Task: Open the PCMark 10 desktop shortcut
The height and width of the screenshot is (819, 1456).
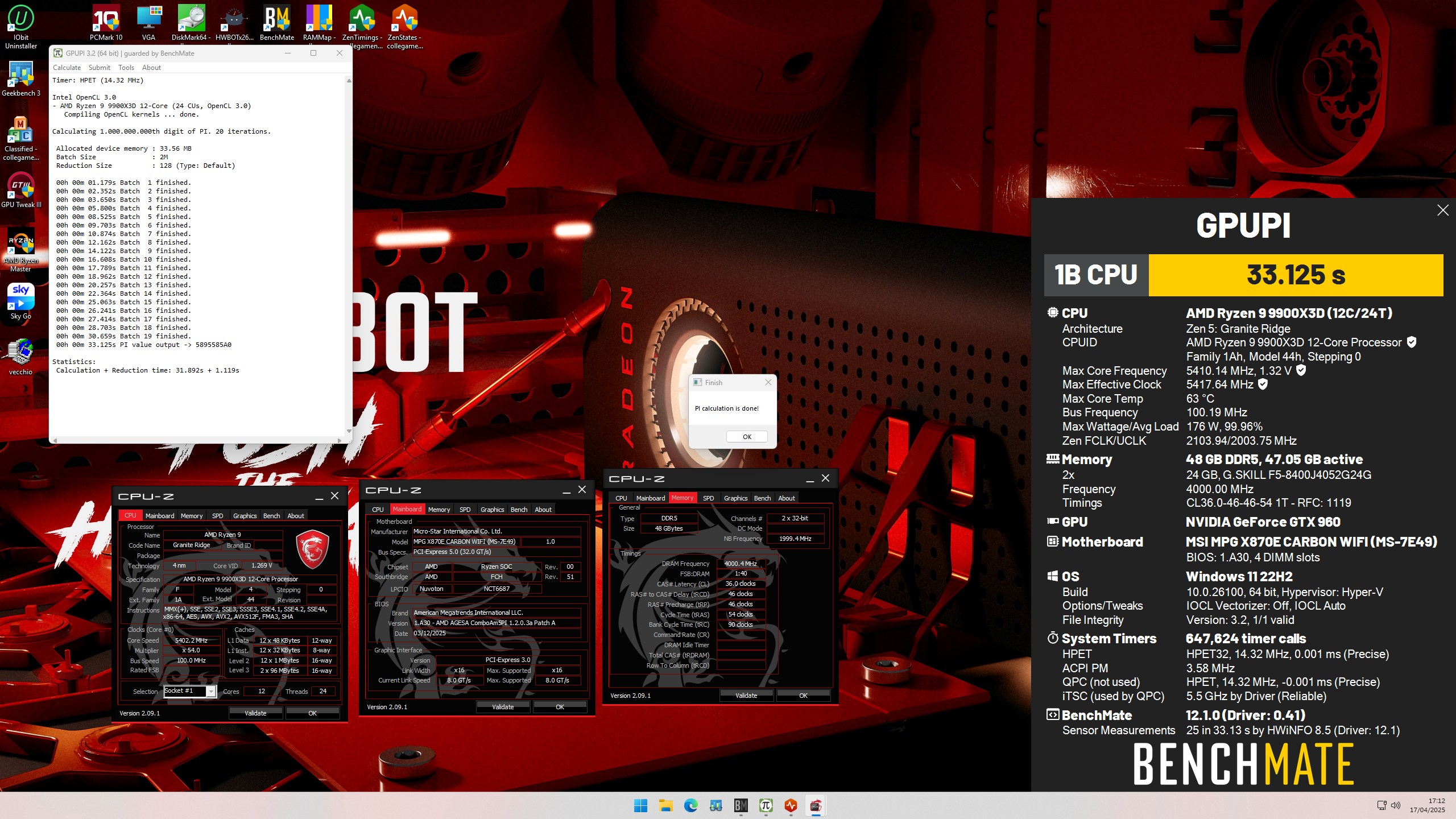Action: 106,23
